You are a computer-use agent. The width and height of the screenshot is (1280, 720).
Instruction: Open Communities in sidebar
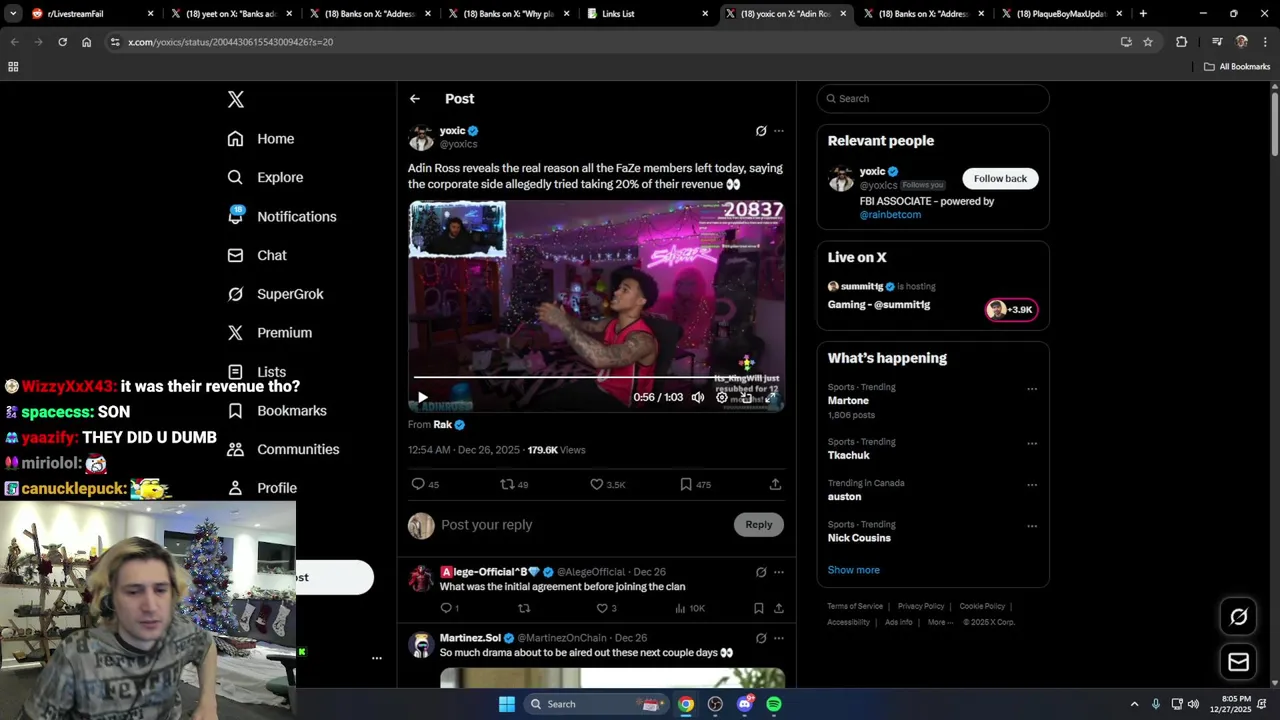click(283, 450)
